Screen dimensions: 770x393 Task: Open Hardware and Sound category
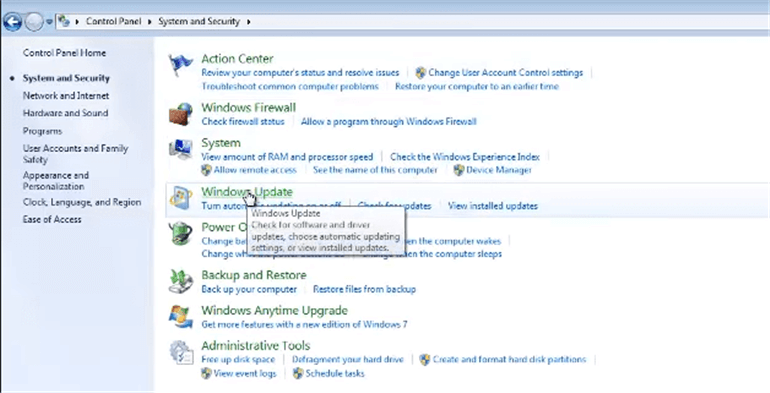point(65,113)
